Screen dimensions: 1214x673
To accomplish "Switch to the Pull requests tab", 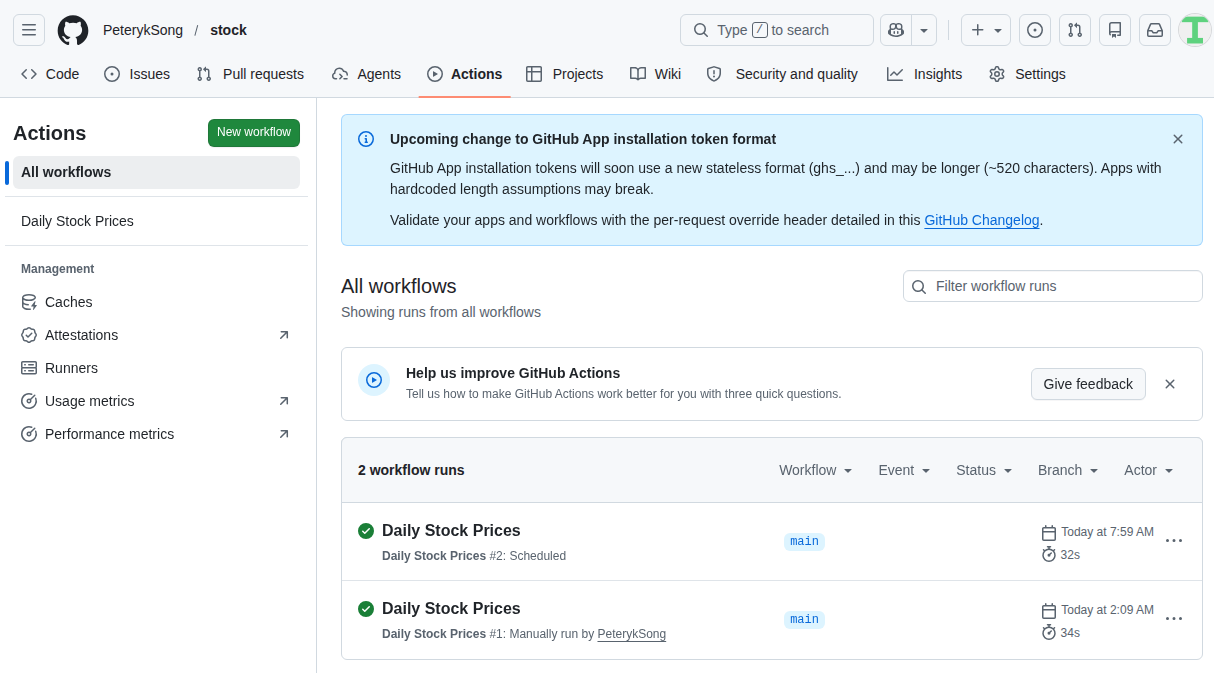I will 250,74.
